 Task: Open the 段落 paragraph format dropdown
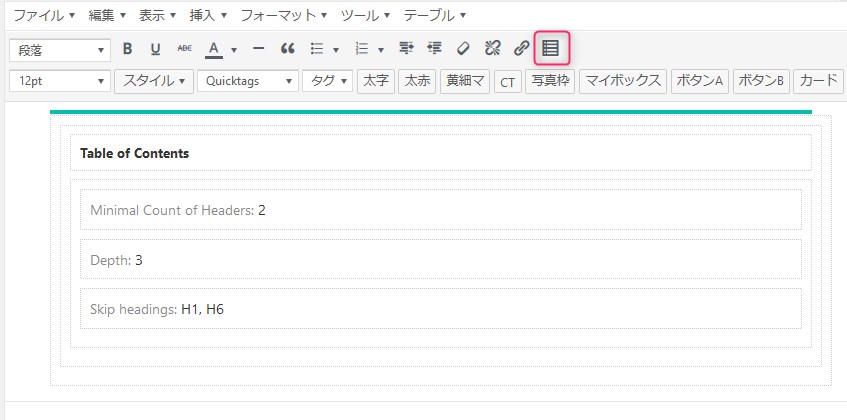coord(60,49)
